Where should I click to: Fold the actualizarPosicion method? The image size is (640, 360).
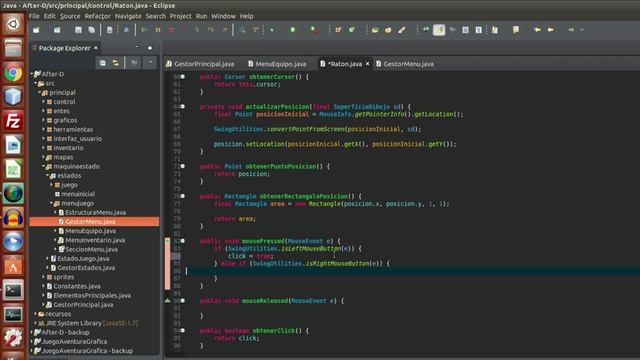[182, 107]
